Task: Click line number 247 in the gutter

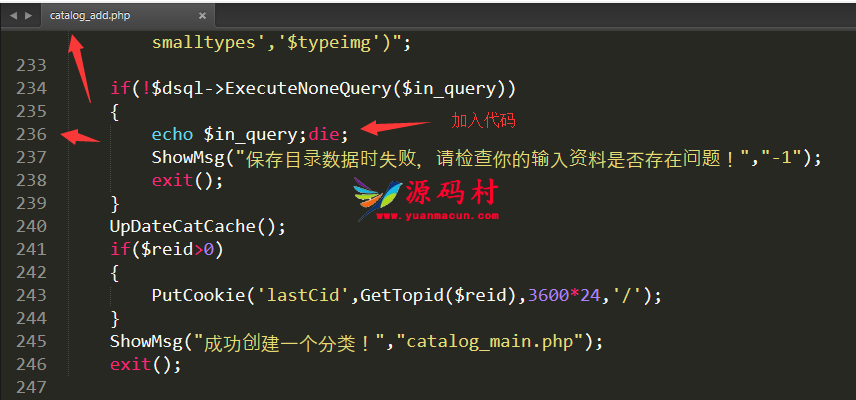Action: click(31, 387)
